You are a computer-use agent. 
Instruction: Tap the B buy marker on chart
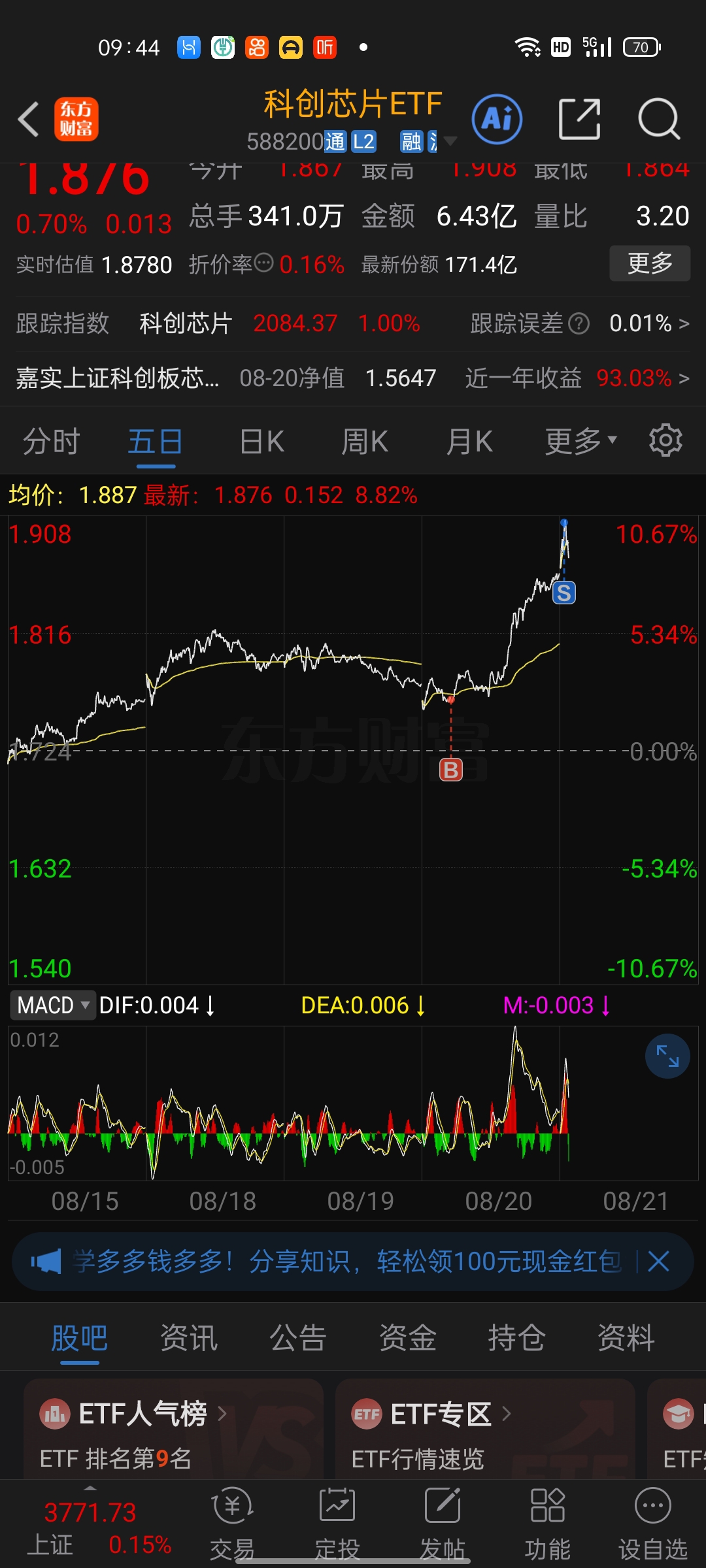pos(451,770)
